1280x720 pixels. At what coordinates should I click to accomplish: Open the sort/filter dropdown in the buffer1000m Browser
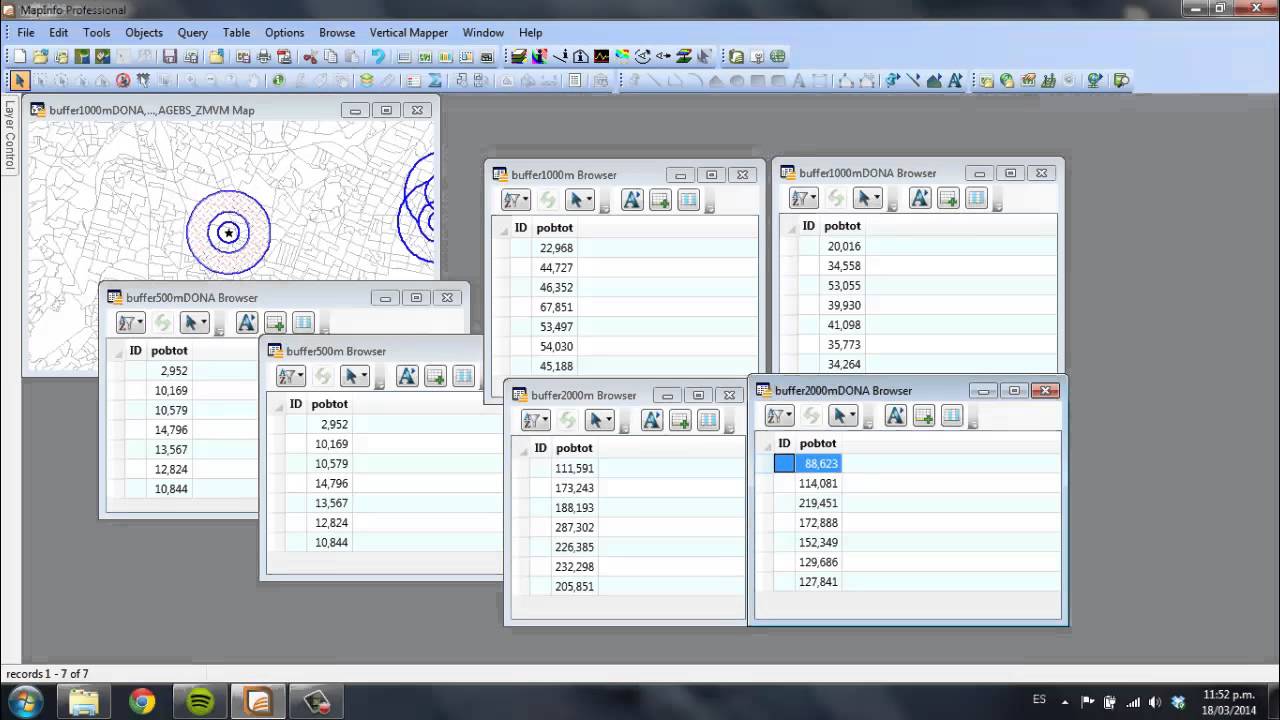[x=516, y=200]
